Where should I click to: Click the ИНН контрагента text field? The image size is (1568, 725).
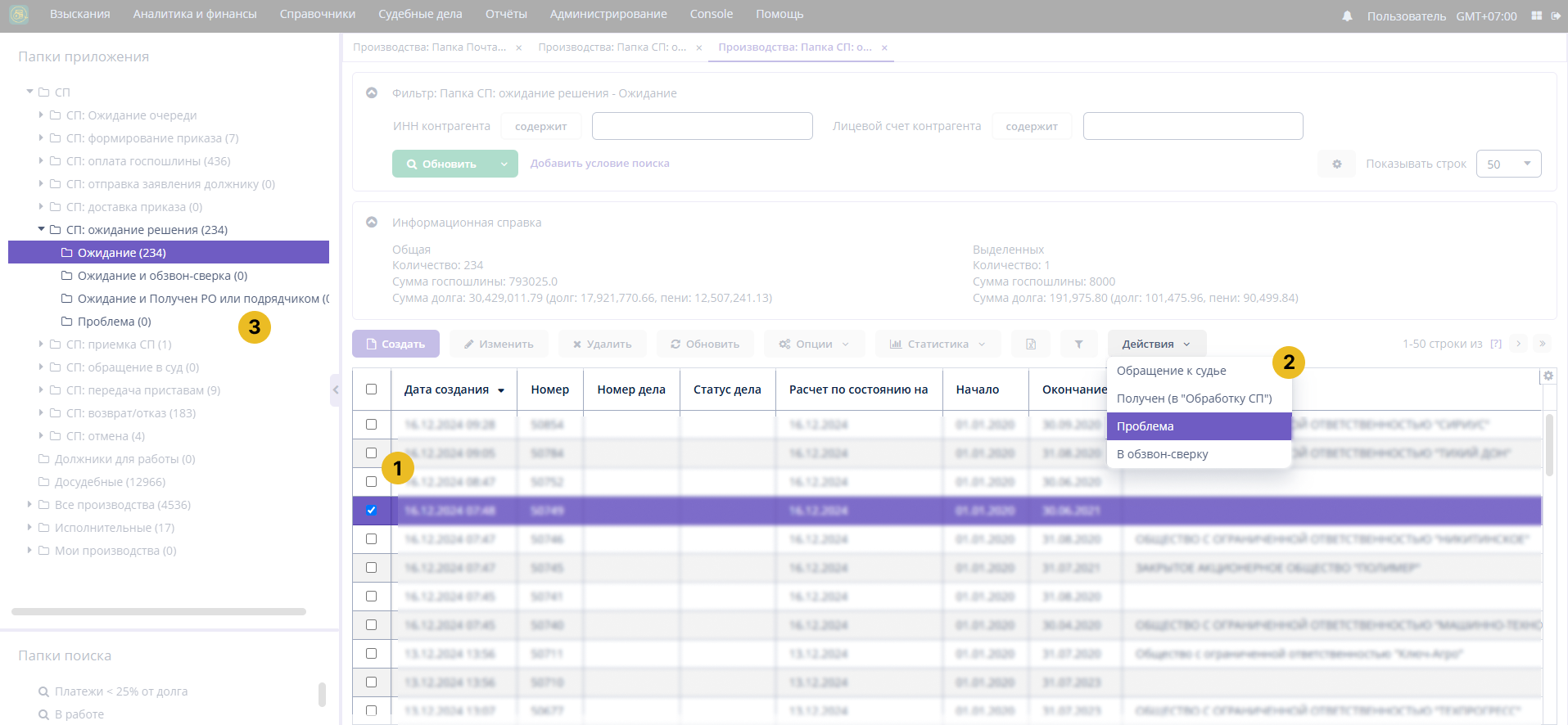coord(702,126)
